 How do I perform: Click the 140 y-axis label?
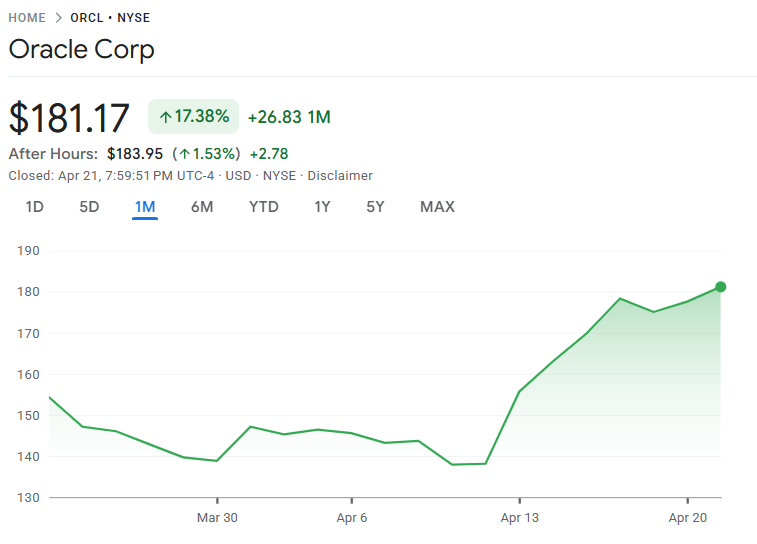click(x=28, y=457)
